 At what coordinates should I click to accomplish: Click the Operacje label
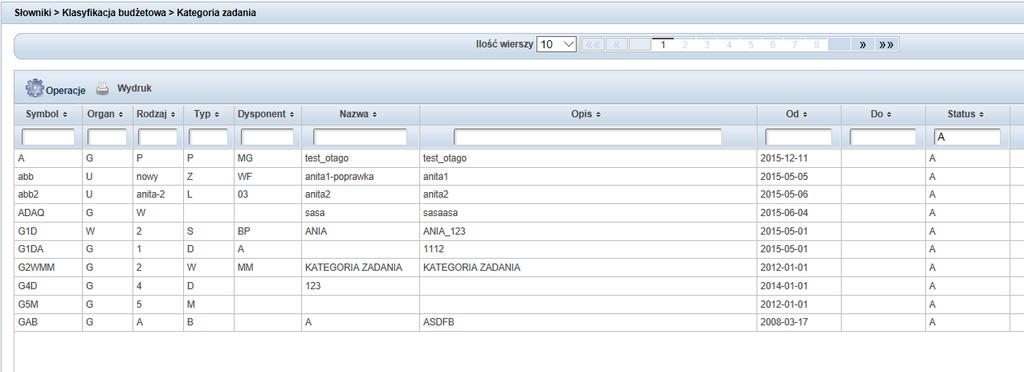point(65,90)
